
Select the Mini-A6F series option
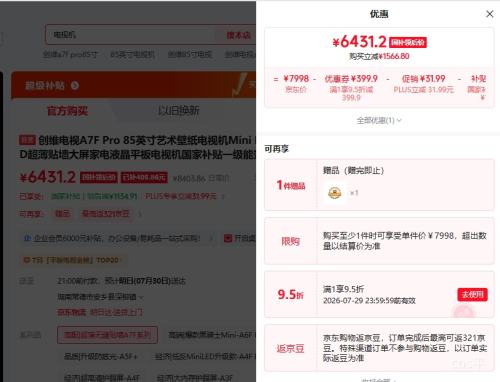[211, 335]
